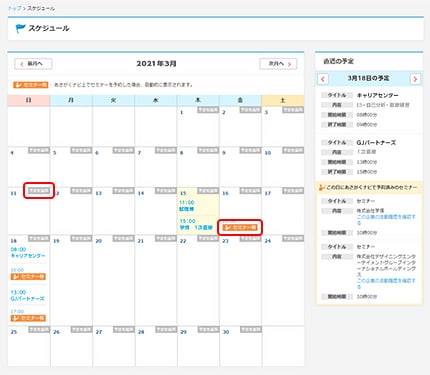
Task: Click gray add-schedule button on day 1
Action: (x=208, y=110)
